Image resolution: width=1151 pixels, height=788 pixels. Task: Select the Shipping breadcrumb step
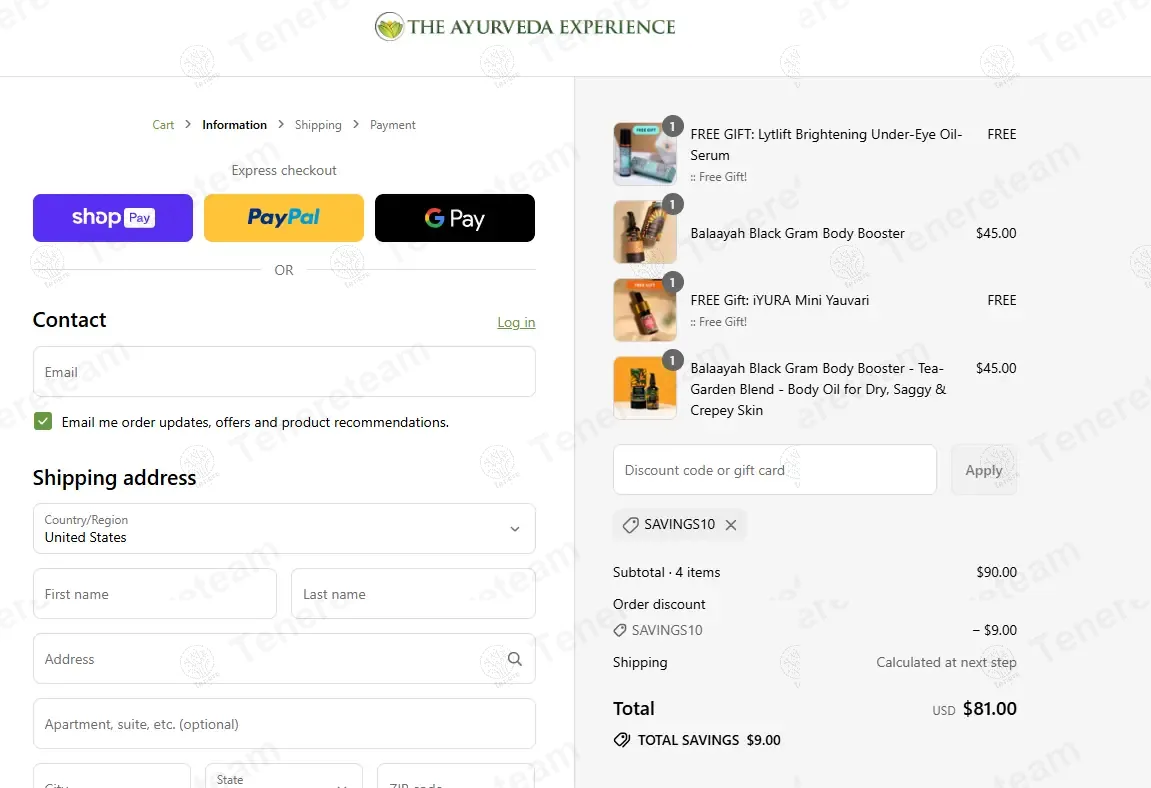tap(318, 125)
